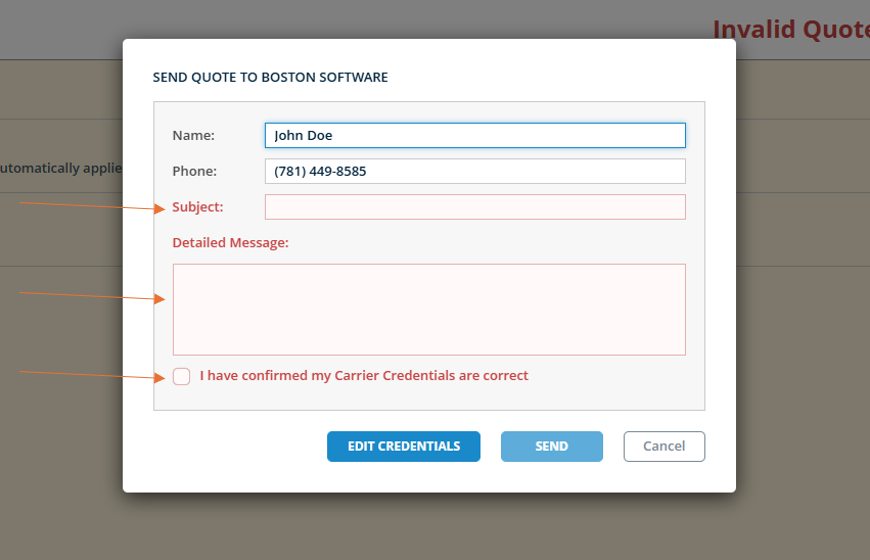Click the red "Subject:" label

coord(198,207)
